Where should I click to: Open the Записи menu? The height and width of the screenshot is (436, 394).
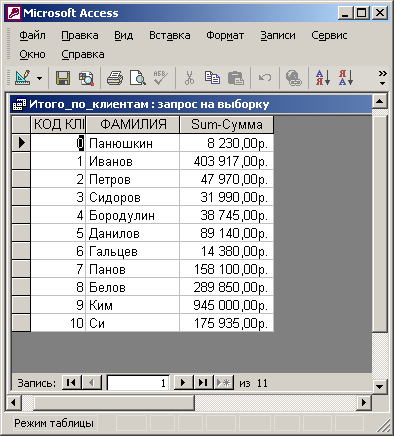tap(278, 35)
